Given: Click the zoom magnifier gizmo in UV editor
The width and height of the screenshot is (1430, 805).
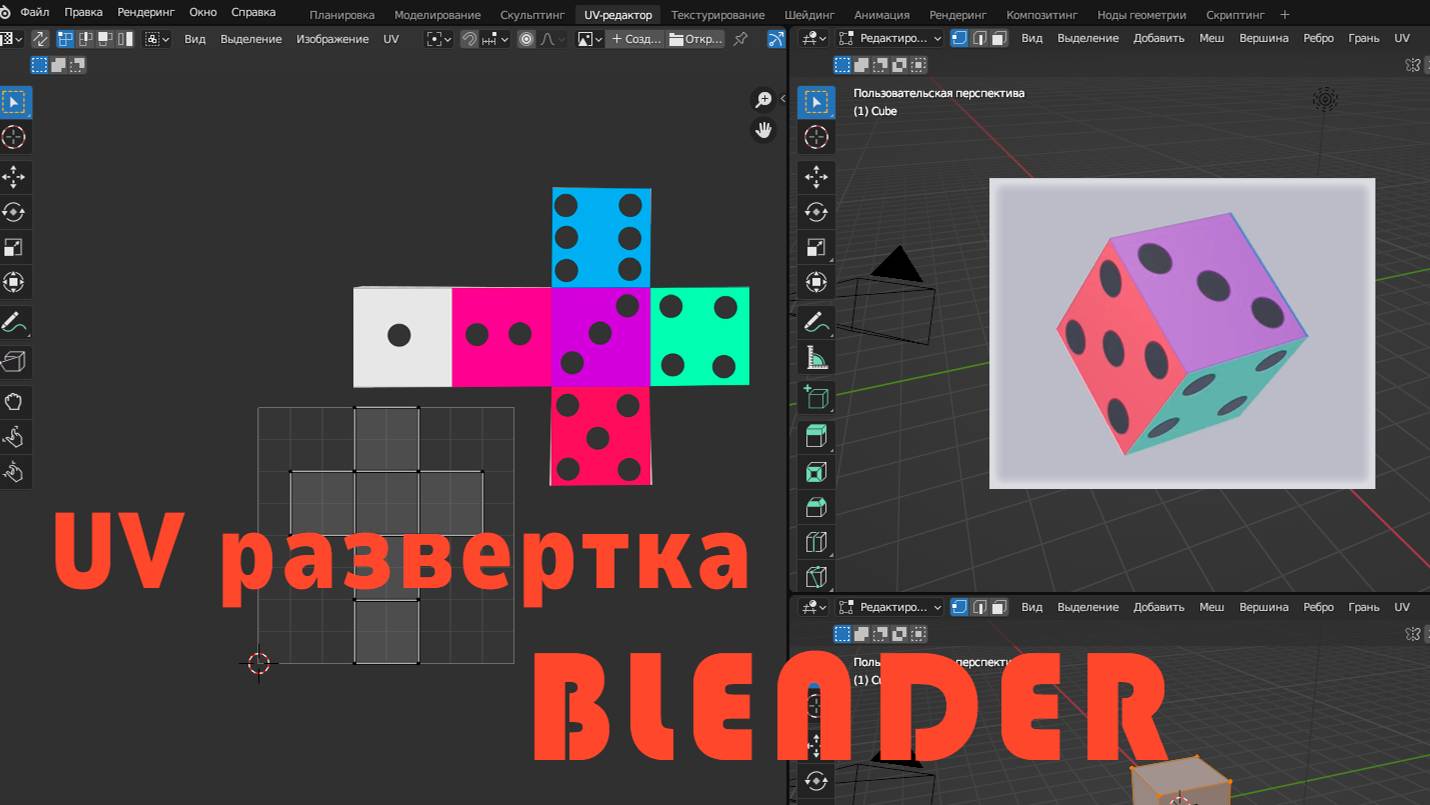Looking at the screenshot, I should (x=763, y=100).
